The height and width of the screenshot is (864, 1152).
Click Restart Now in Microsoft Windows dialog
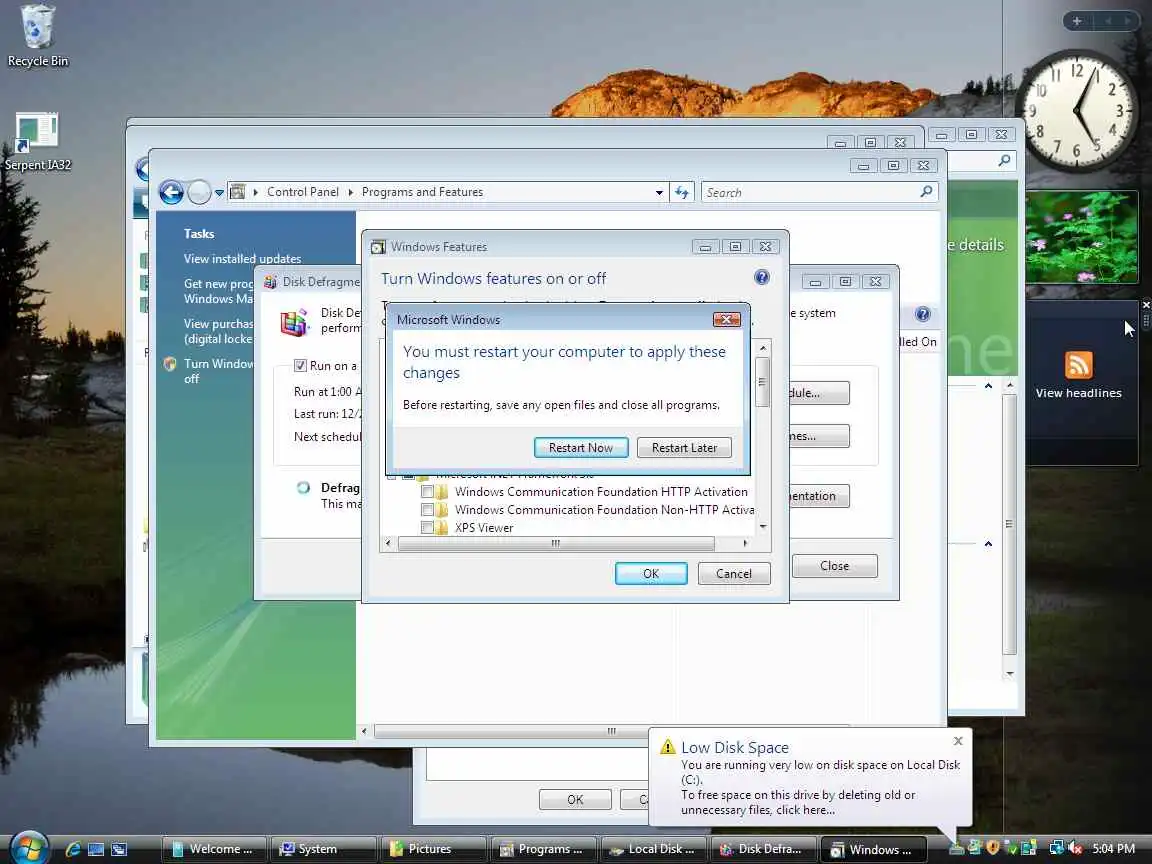pos(580,447)
